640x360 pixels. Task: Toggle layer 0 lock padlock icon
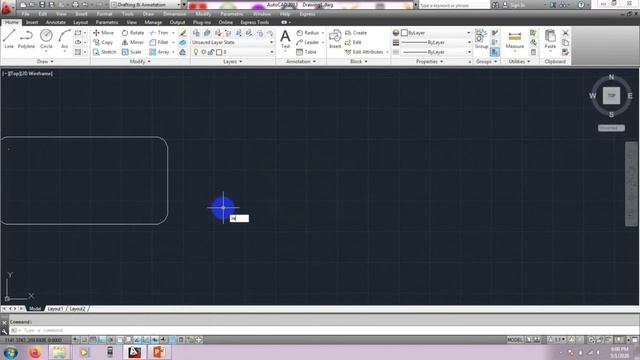point(211,52)
